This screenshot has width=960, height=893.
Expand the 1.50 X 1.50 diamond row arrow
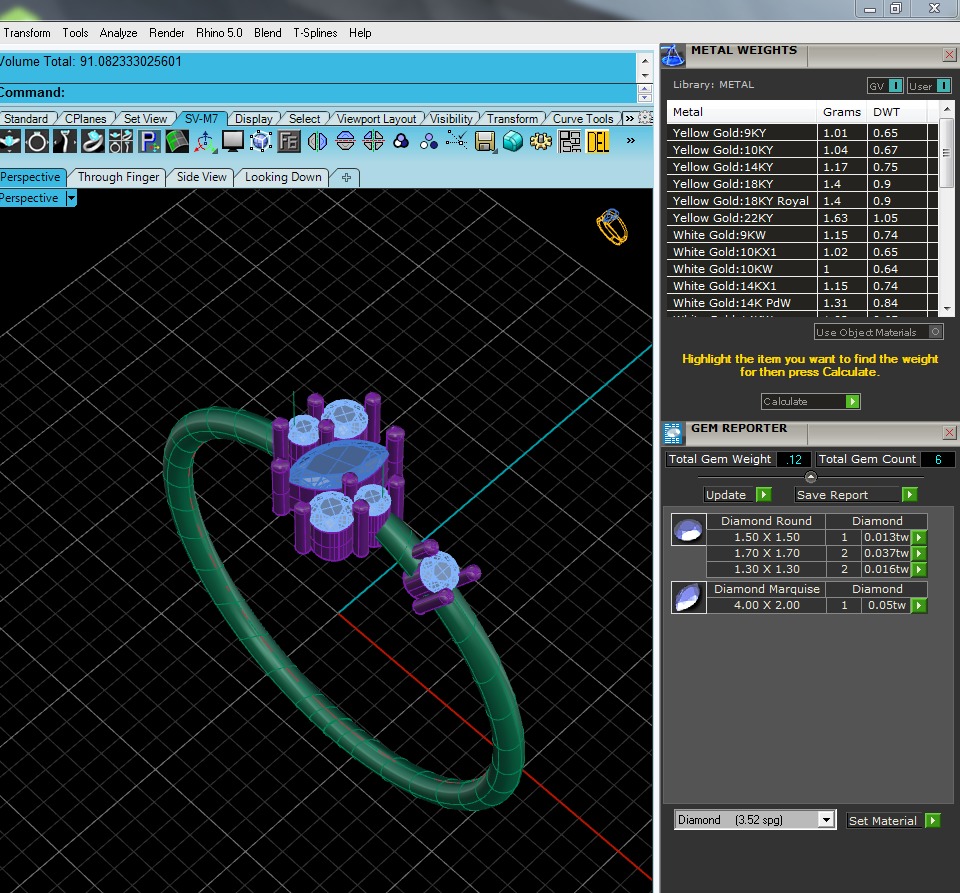tap(918, 537)
